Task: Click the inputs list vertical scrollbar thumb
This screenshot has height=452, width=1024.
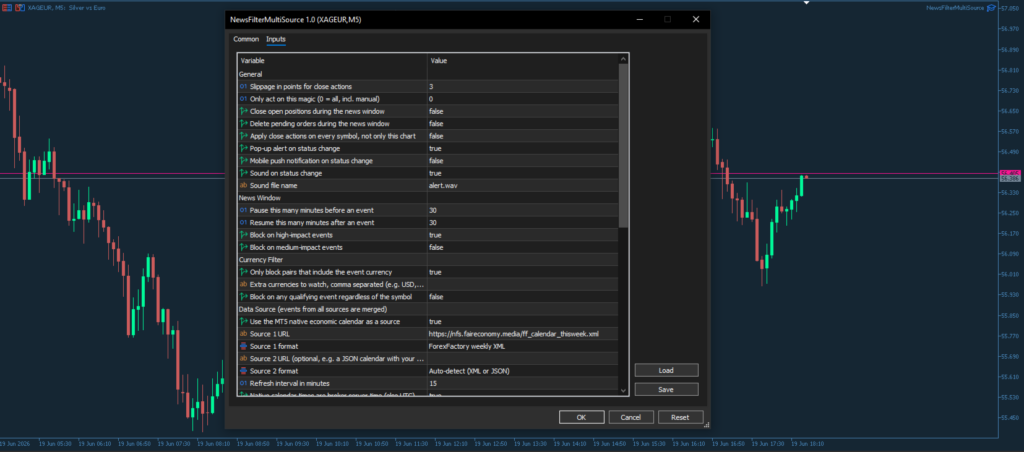Action: click(623, 145)
